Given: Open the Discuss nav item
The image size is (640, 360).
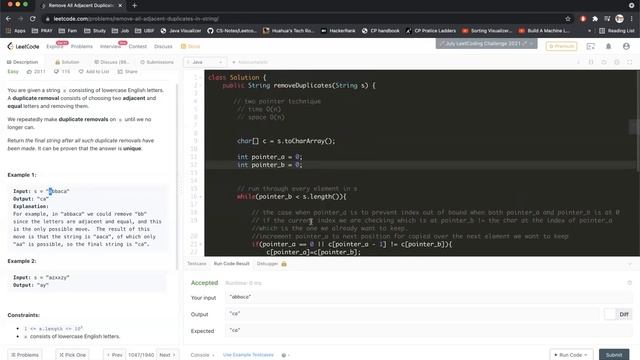Looking at the screenshot, I should click(163, 46).
